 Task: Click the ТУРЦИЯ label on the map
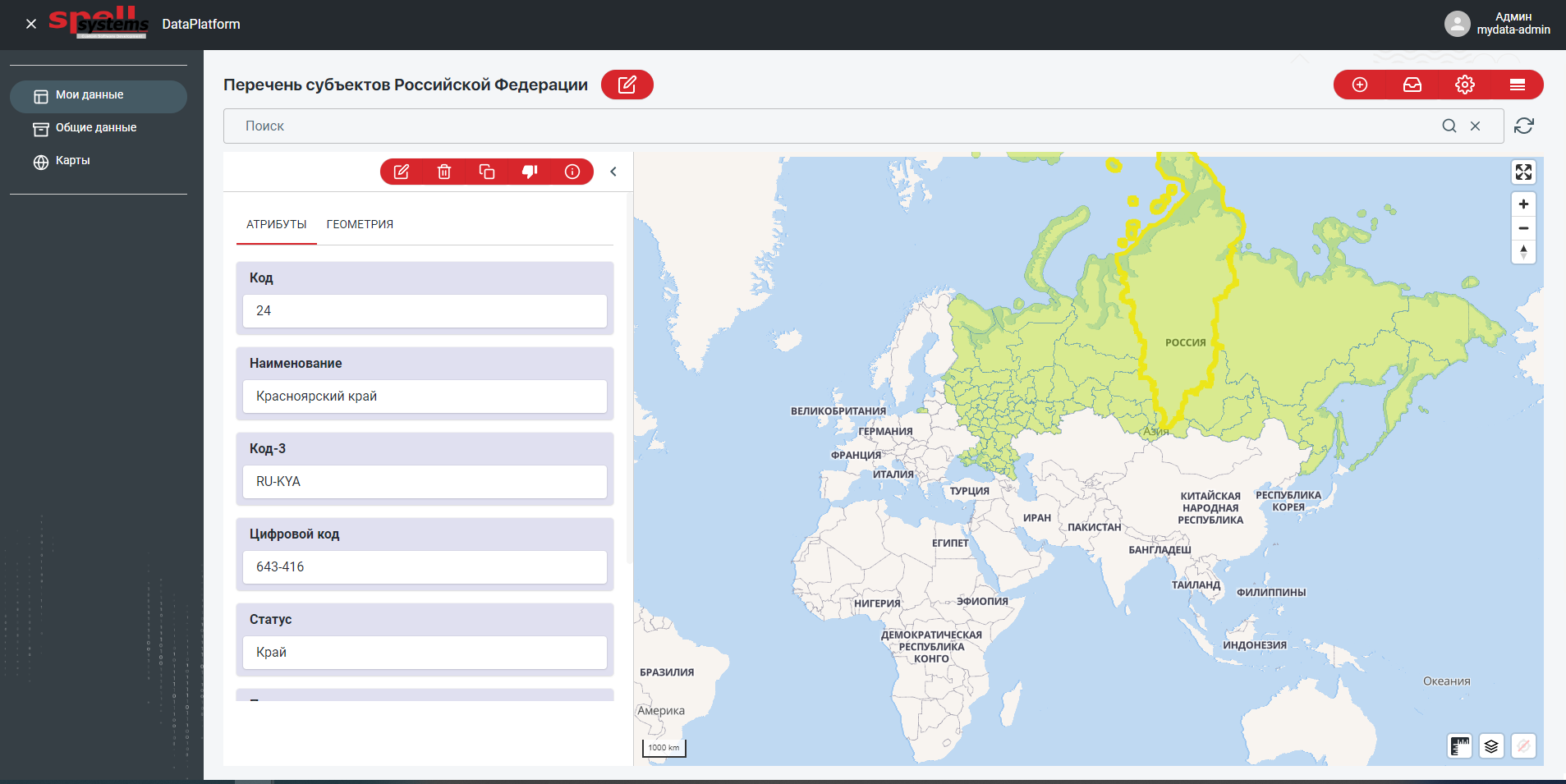[970, 492]
